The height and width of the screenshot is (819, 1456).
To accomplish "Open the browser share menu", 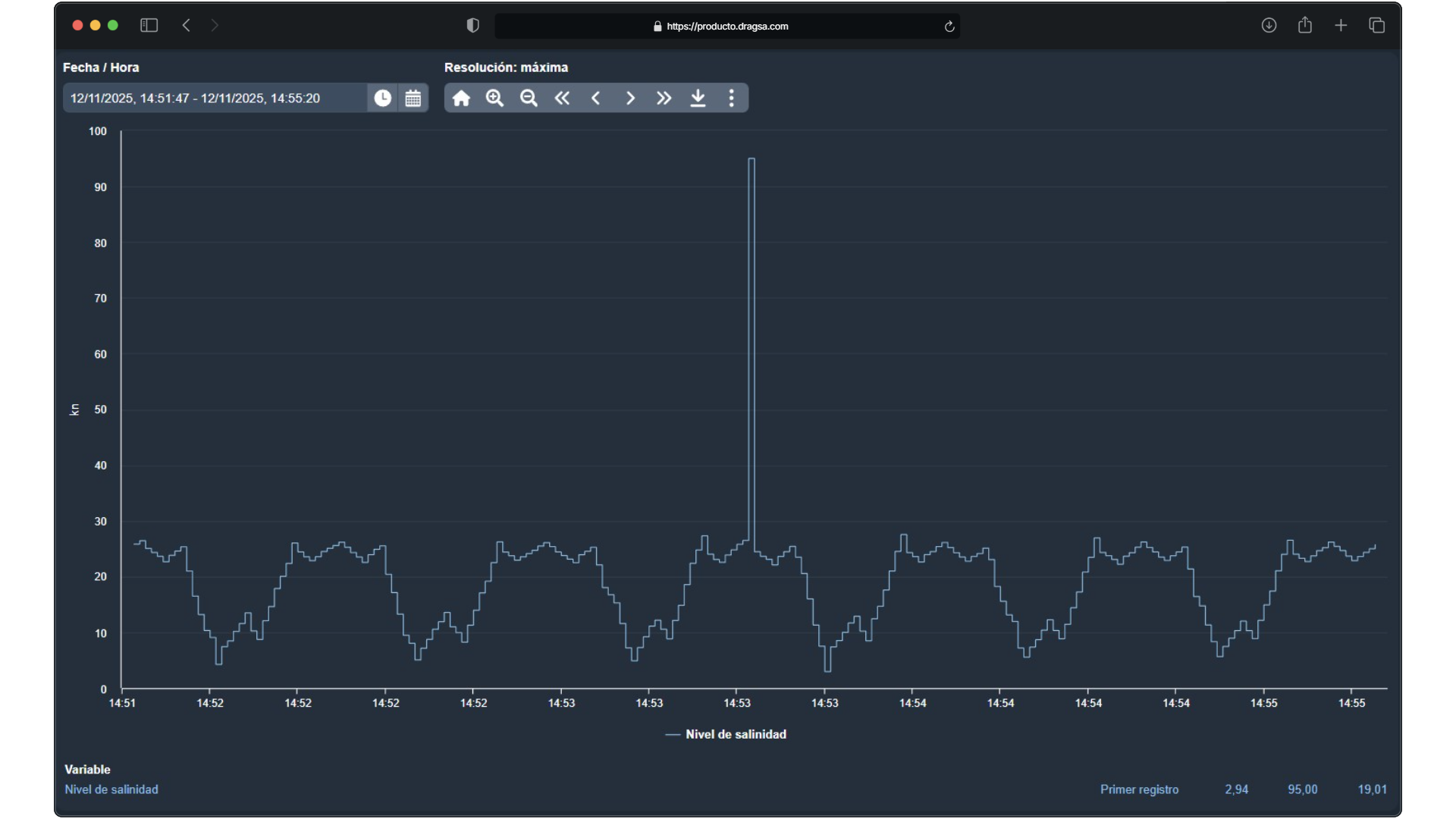I will (1305, 26).
